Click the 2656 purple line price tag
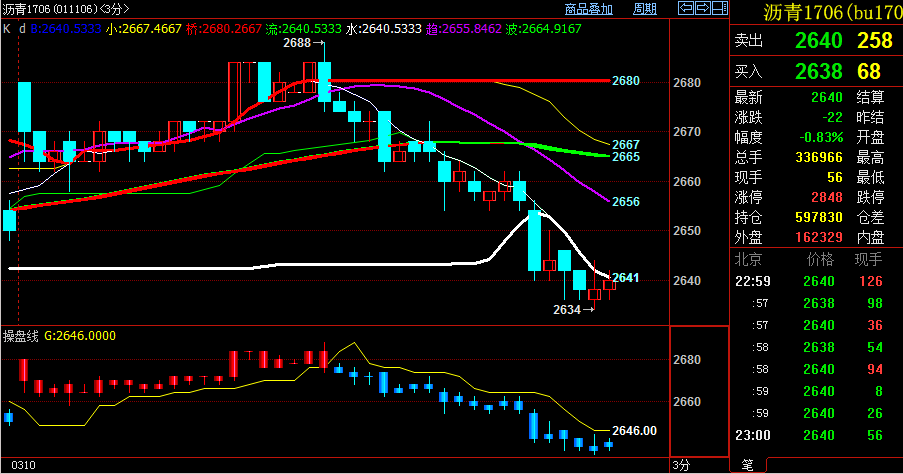The width and height of the screenshot is (903, 474). 625,201
